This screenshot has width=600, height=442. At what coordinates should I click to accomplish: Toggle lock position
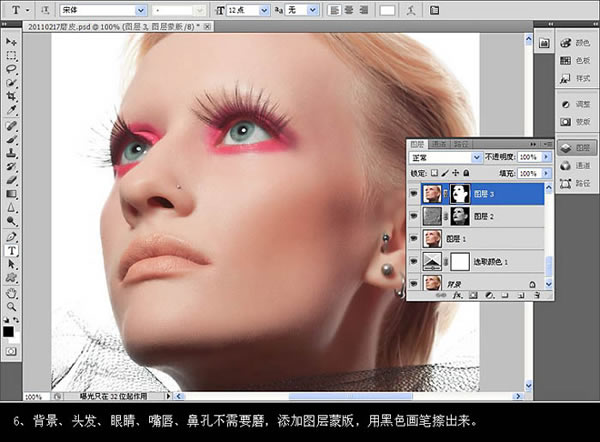[x=455, y=173]
